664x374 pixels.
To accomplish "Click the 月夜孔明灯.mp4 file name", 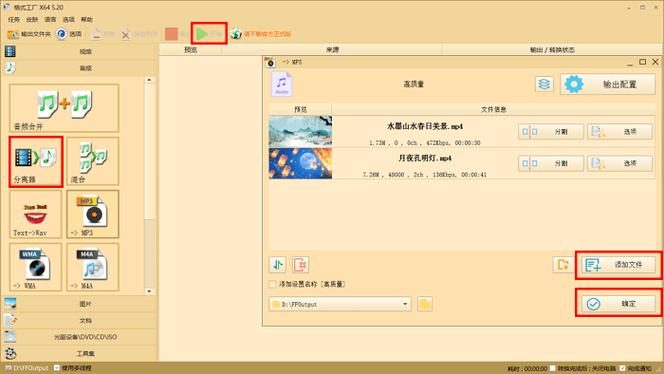I will [x=425, y=158].
